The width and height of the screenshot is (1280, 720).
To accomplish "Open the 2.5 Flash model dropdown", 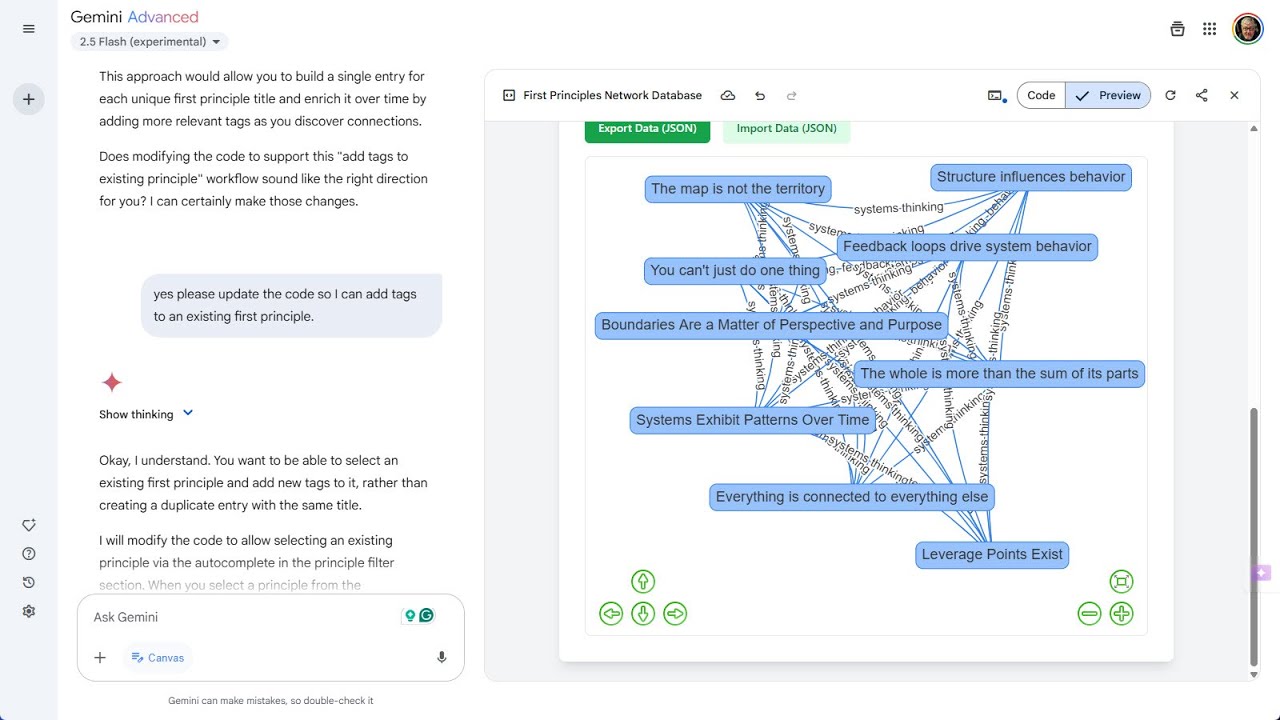I will pyautogui.click(x=150, y=42).
